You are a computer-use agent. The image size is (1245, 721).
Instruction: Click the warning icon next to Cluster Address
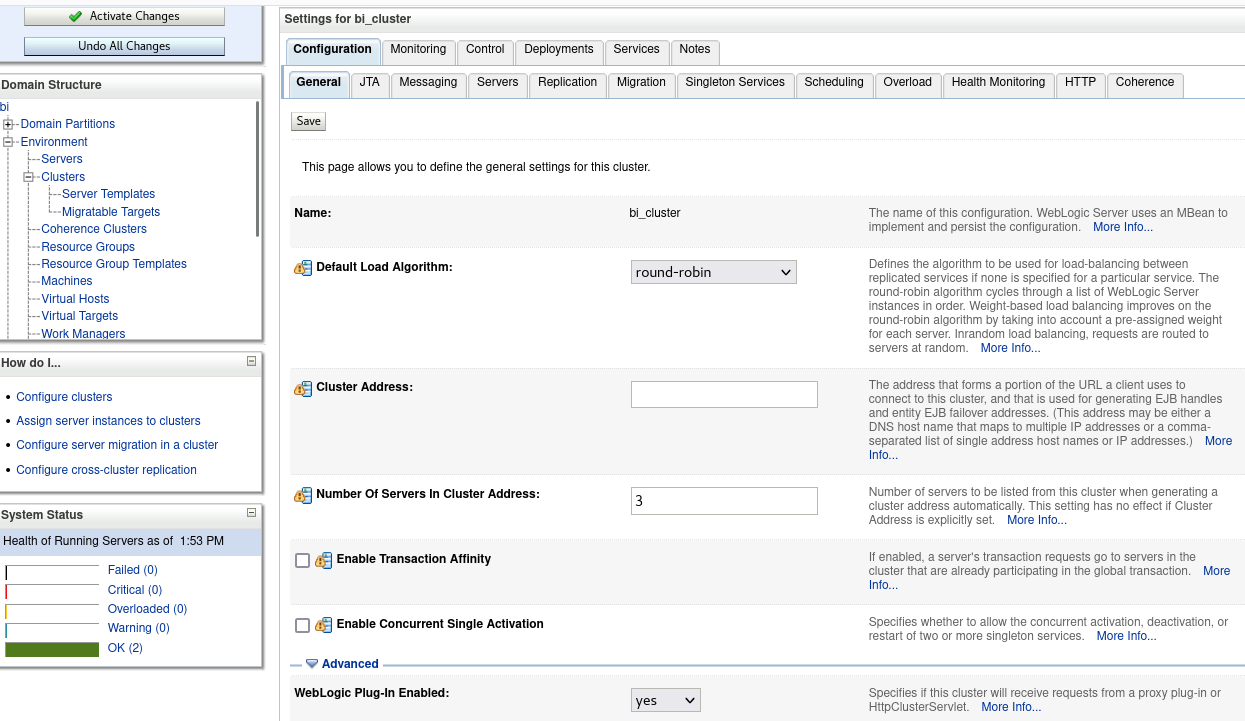[303, 388]
